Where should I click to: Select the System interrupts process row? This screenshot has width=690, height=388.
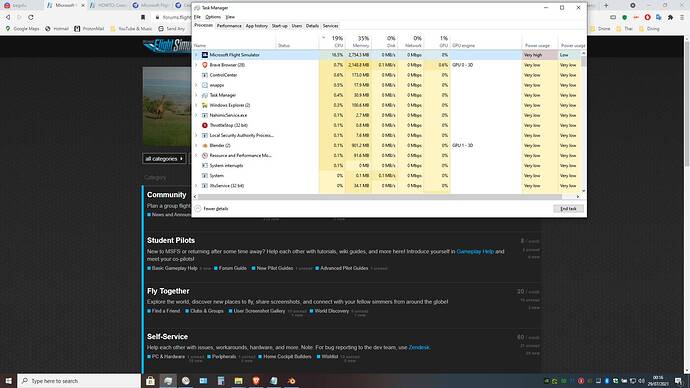[x=387, y=166]
